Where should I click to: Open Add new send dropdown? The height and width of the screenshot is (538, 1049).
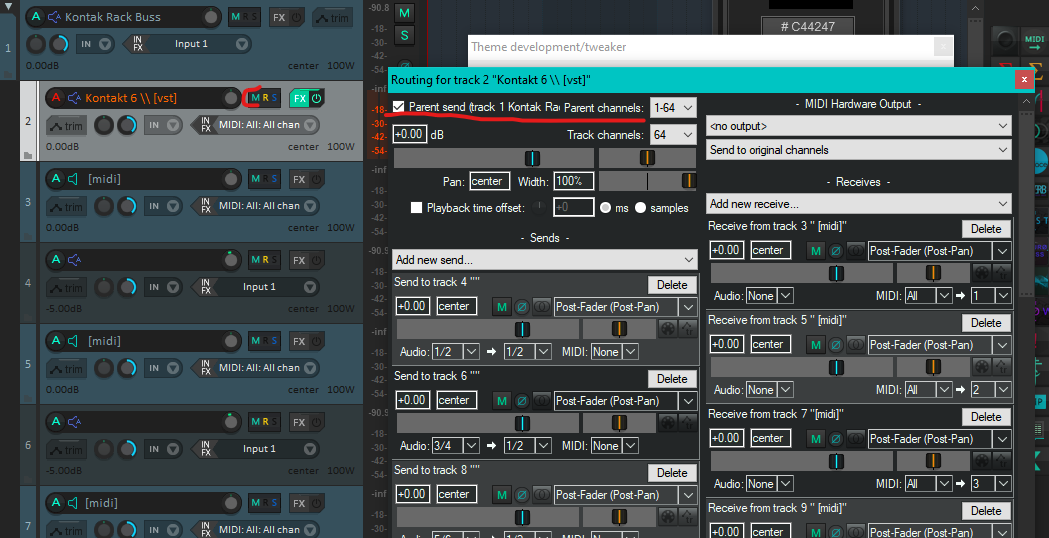point(545,260)
